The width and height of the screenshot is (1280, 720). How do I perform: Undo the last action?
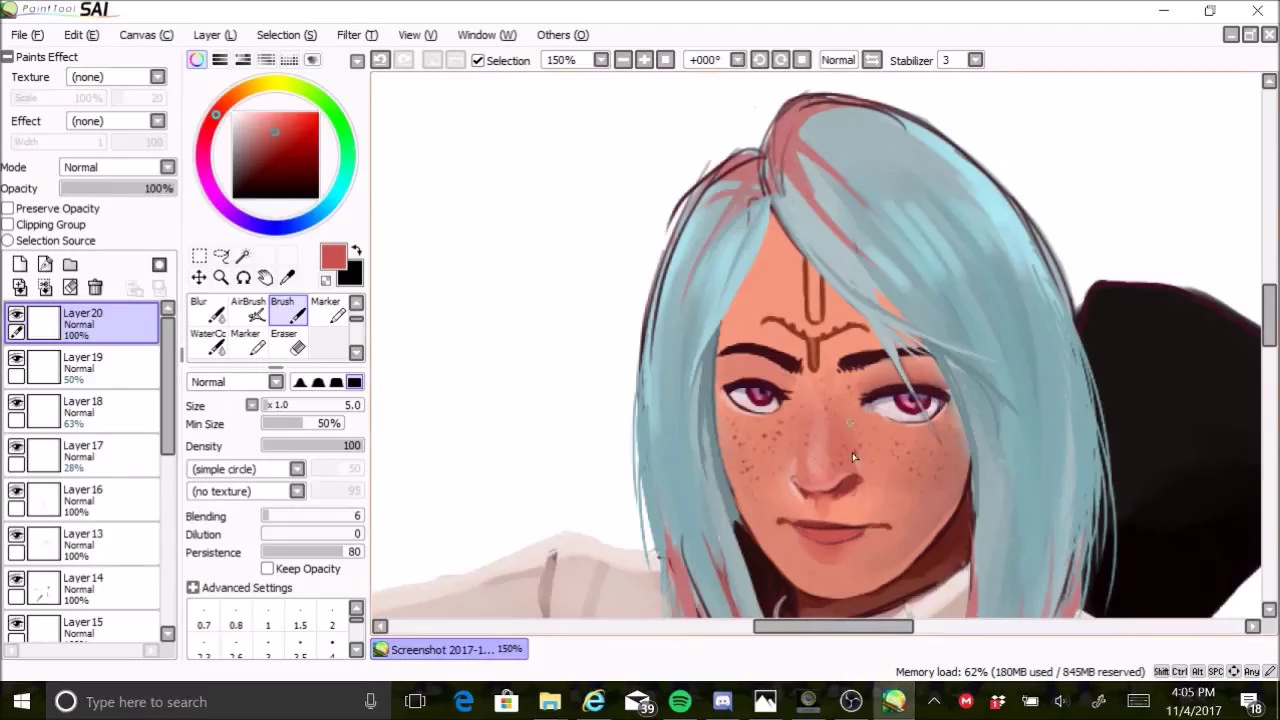tap(380, 60)
